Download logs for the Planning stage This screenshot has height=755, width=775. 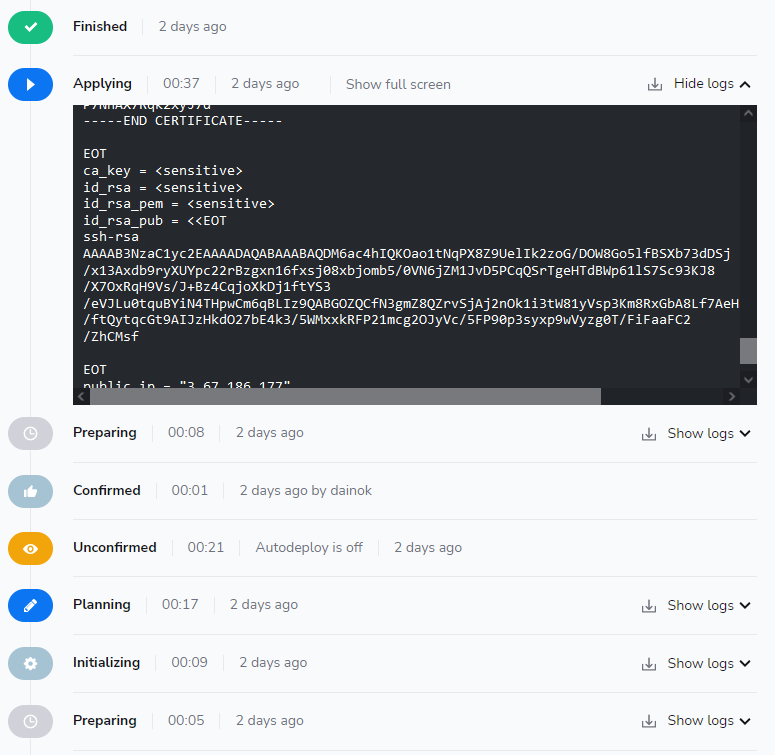(x=649, y=606)
